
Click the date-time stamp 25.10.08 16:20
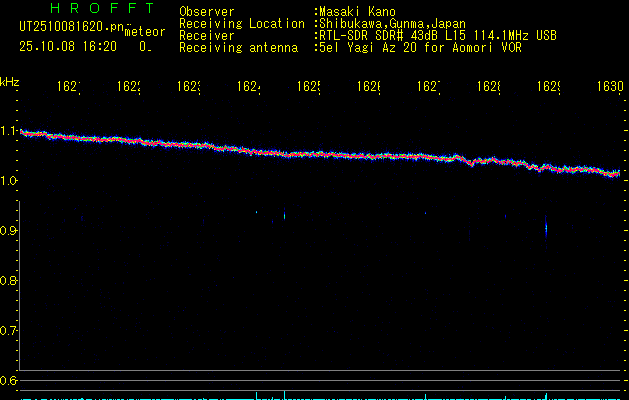click(x=69, y=46)
